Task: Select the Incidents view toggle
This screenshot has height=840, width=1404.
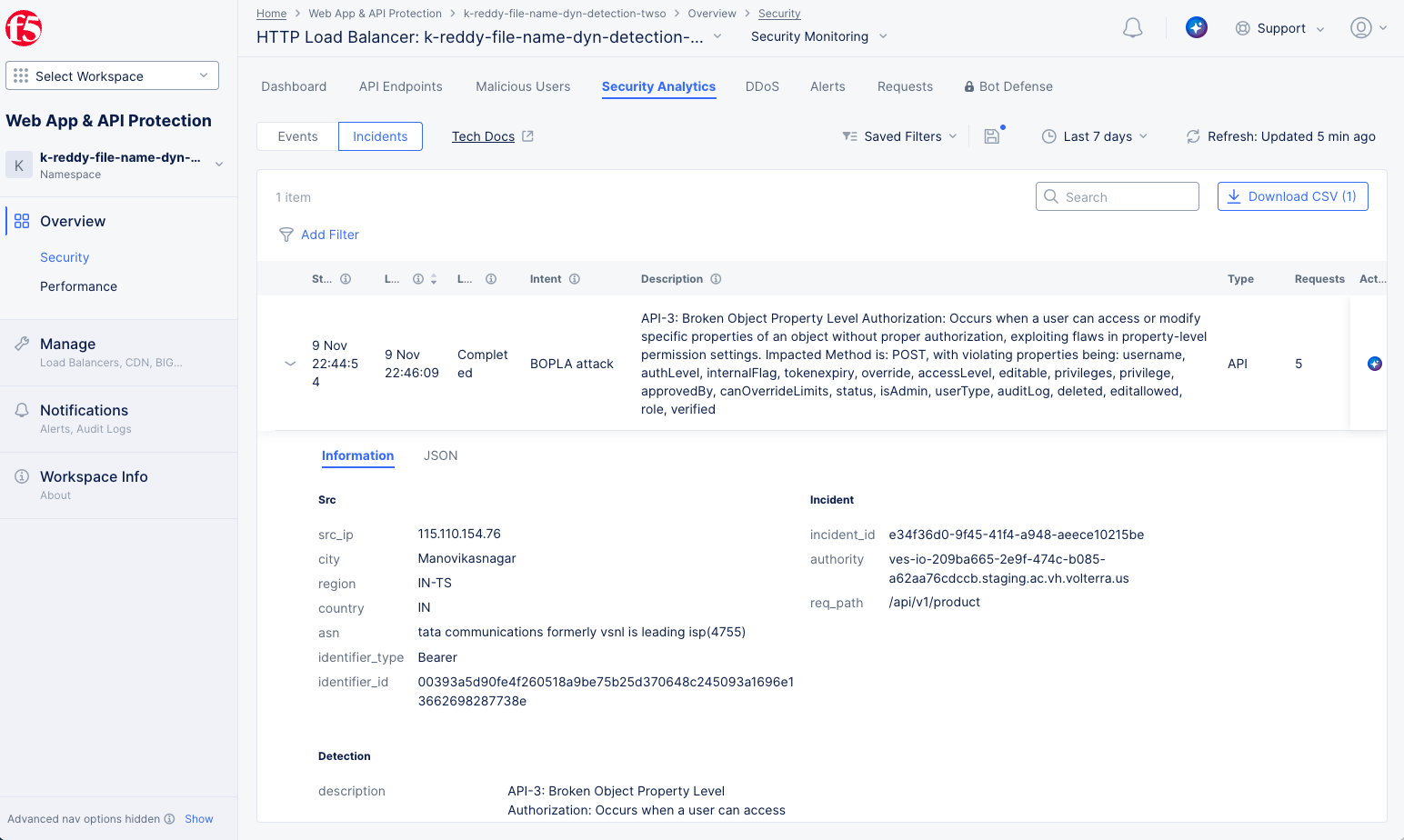Action: (380, 136)
